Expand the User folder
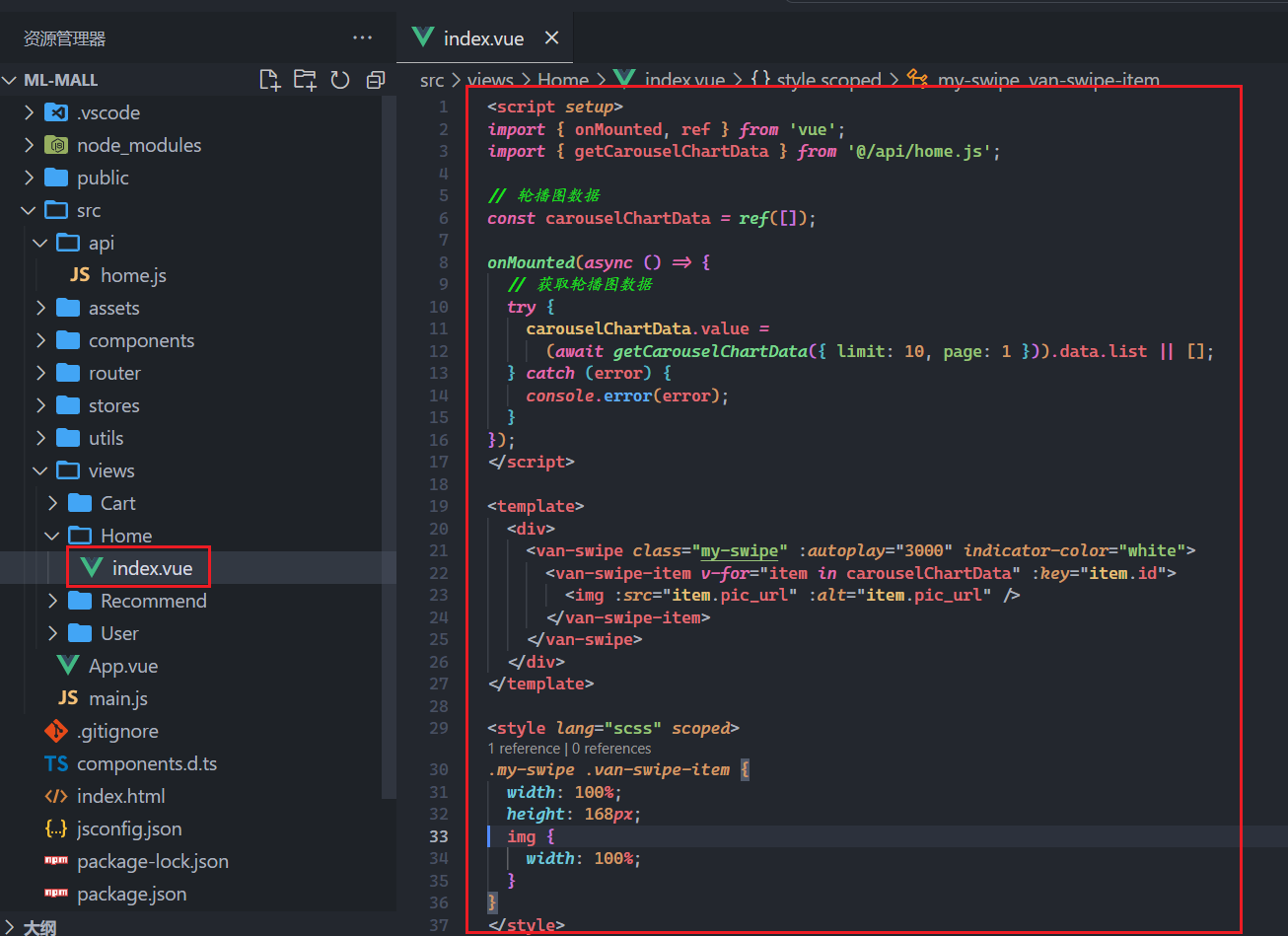Image resolution: width=1288 pixels, height=936 pixels. [52, 633]
